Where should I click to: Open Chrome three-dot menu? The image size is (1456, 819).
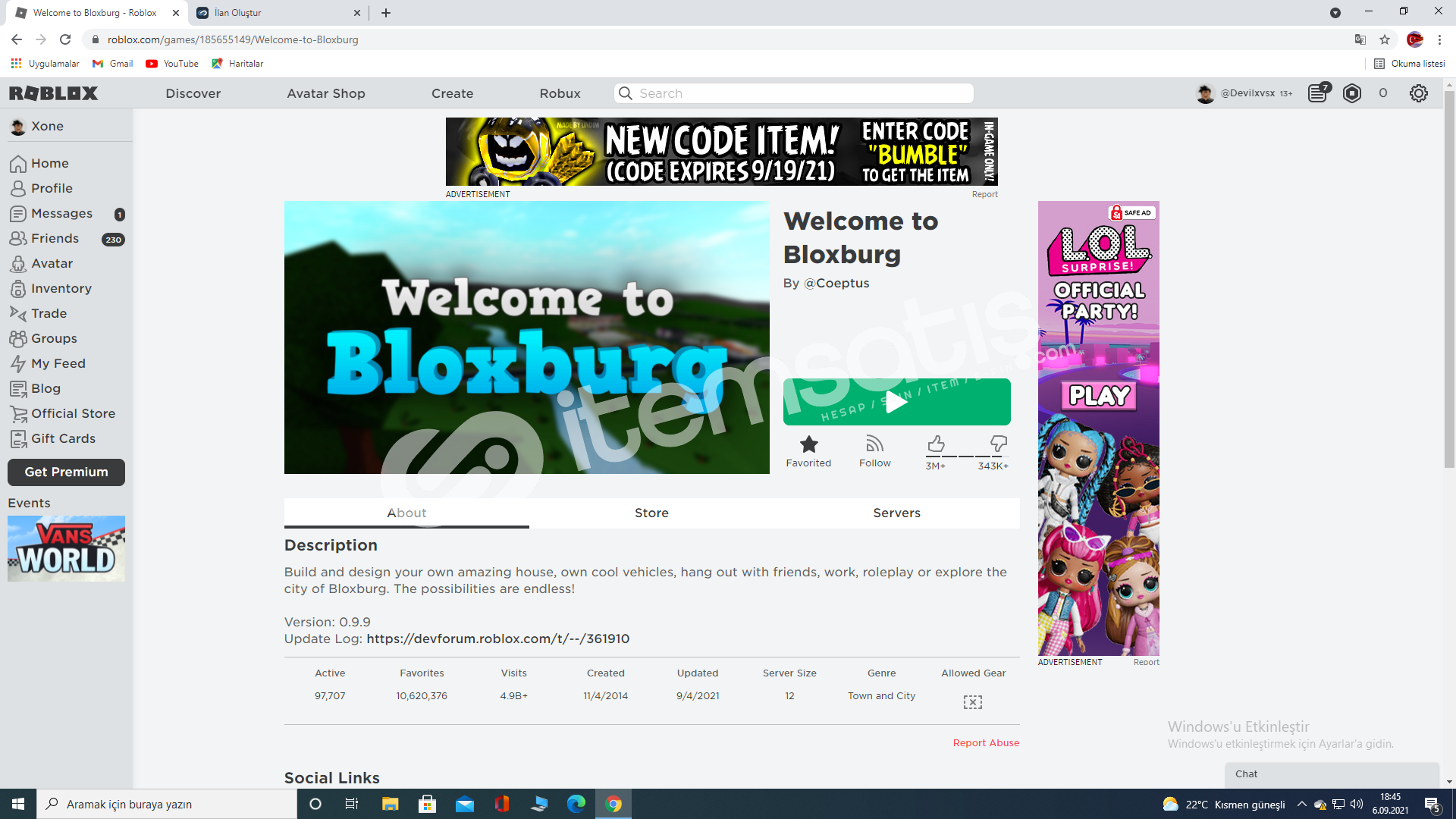coord(1439,39)
